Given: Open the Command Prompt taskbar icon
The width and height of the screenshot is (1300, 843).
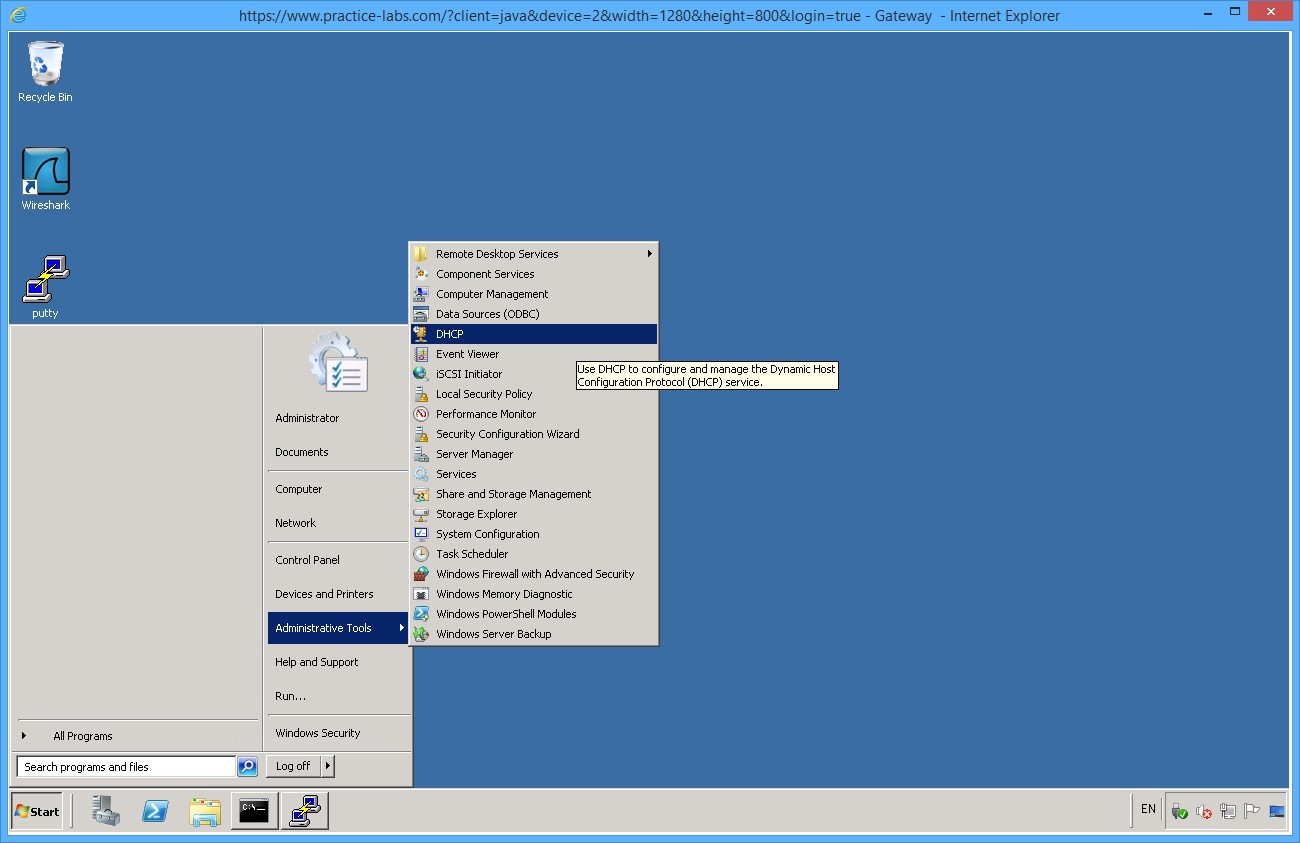Looking at the screenshot, I should pos(254,811).
